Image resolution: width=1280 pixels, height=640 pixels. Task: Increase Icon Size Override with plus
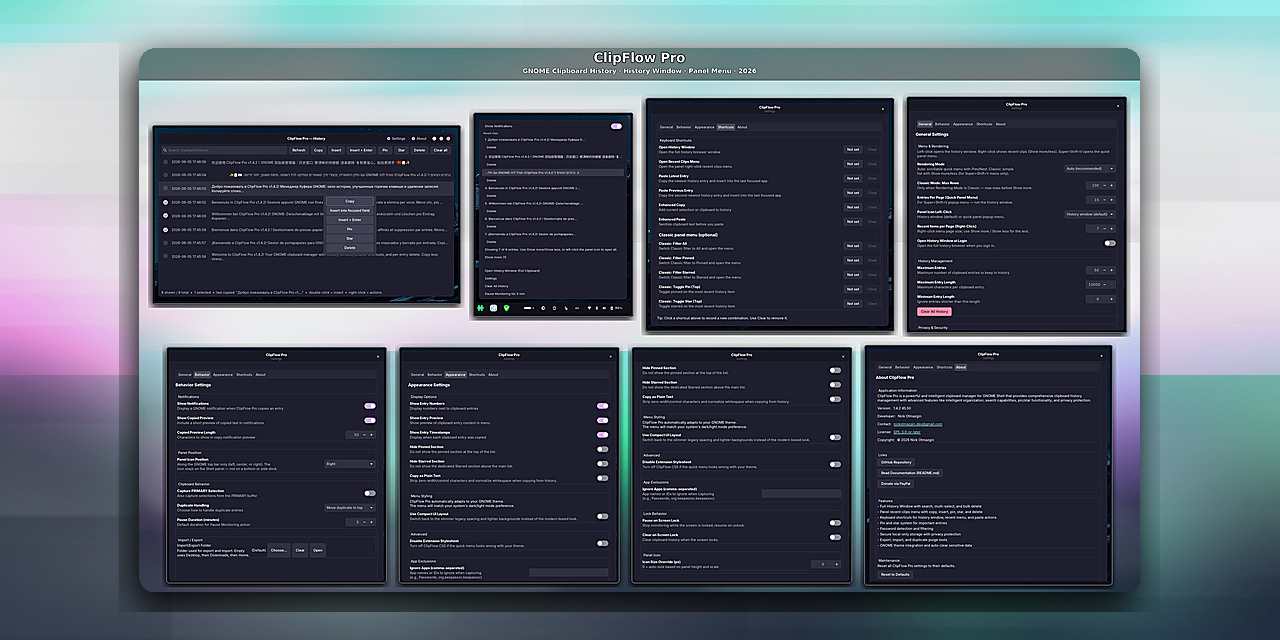pyautogui.click(x=837, y=564)
